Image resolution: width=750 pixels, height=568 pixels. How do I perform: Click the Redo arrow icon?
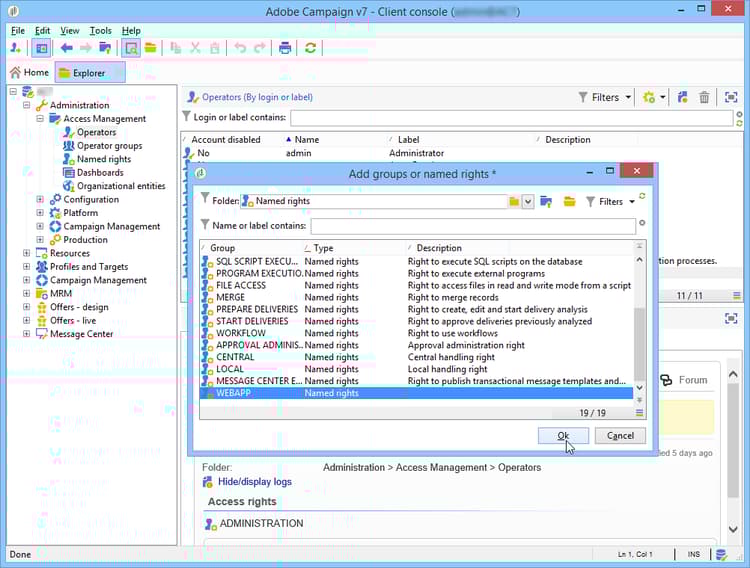260,48
